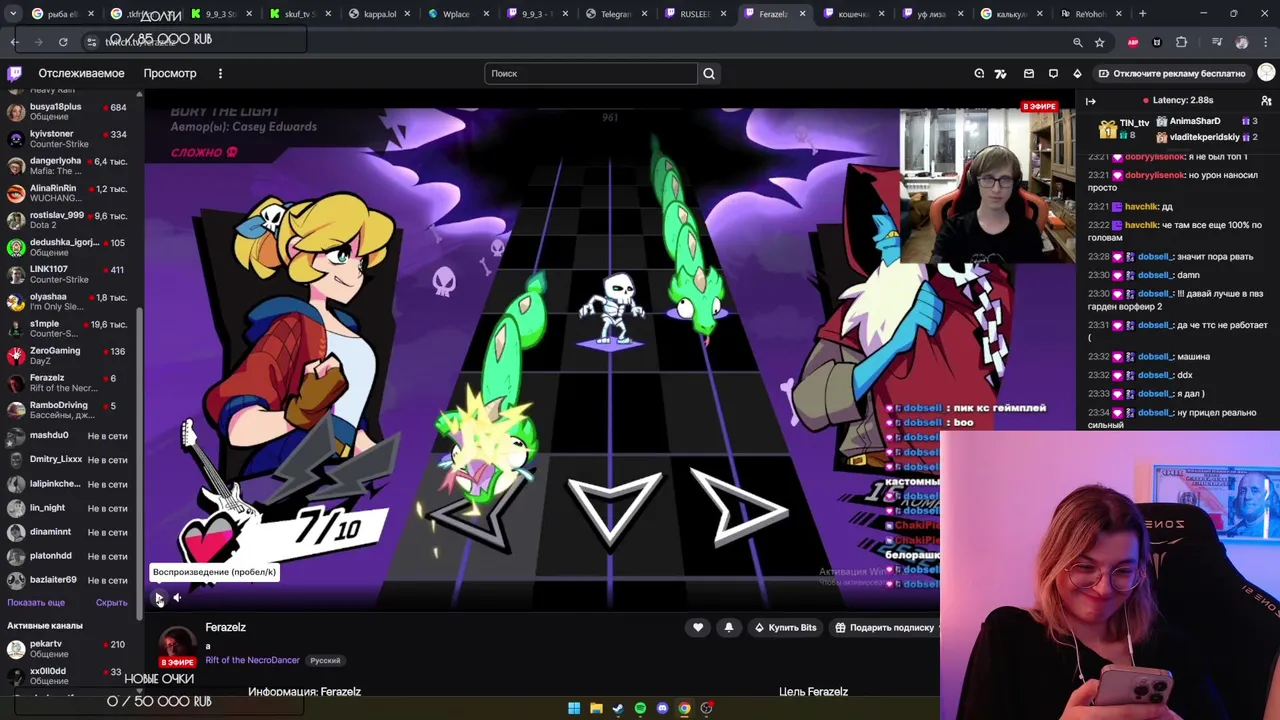The image size is (1280, 720).
Task: Open the Ferazelz channel name below the video
Action: pyautogui.click(x=225, y=627)
